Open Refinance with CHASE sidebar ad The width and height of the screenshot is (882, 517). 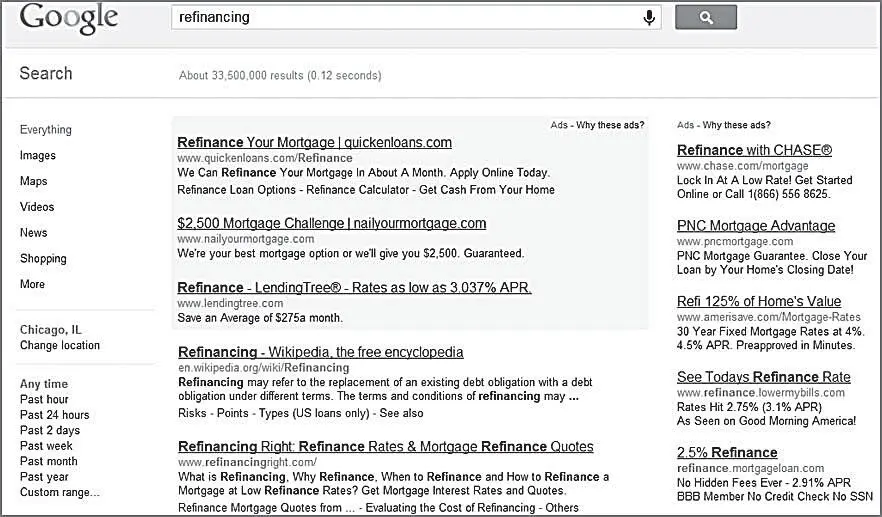point(754,150)
